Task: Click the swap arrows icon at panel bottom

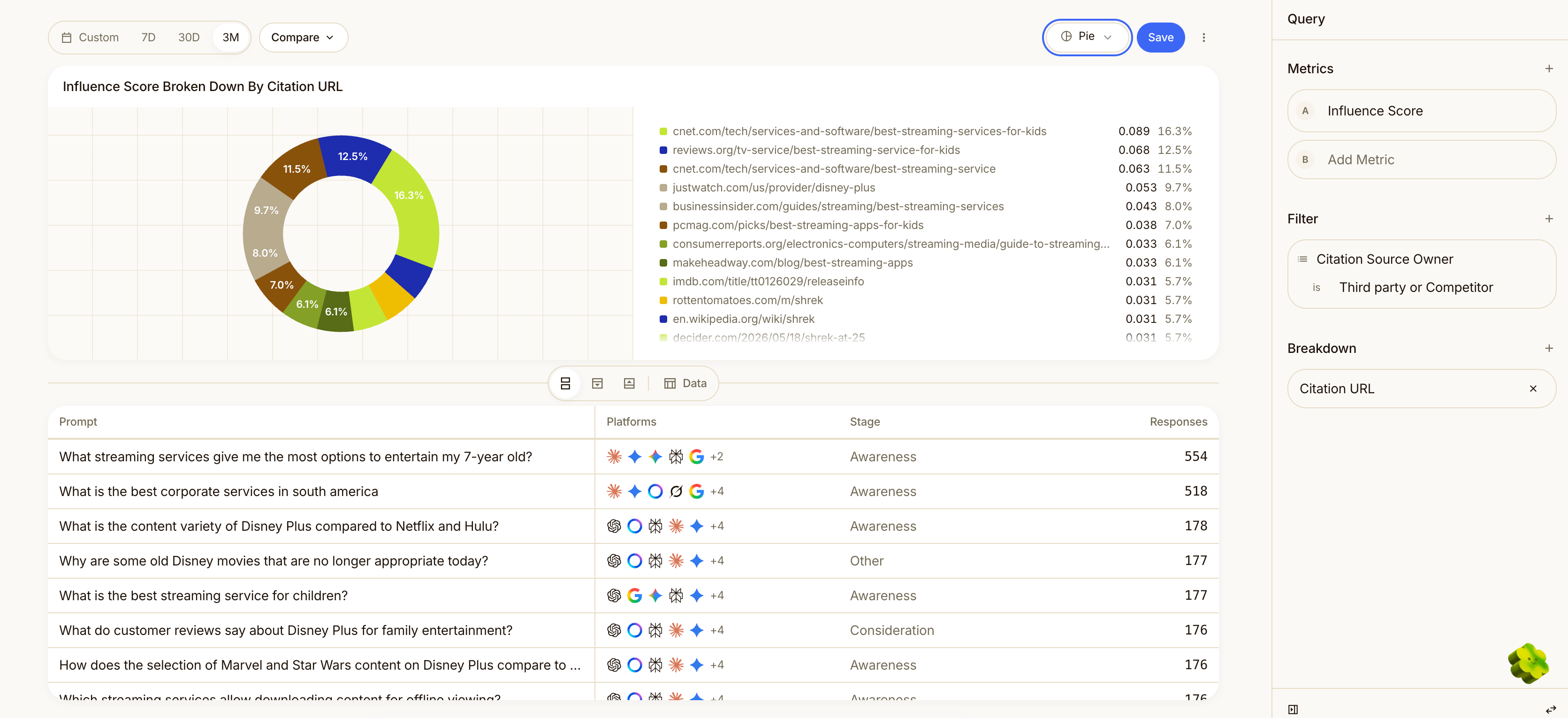Action: click(1550, 709)
